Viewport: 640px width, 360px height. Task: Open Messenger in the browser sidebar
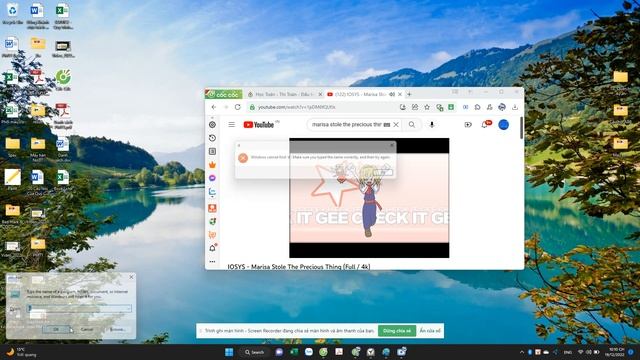point(212,178)
